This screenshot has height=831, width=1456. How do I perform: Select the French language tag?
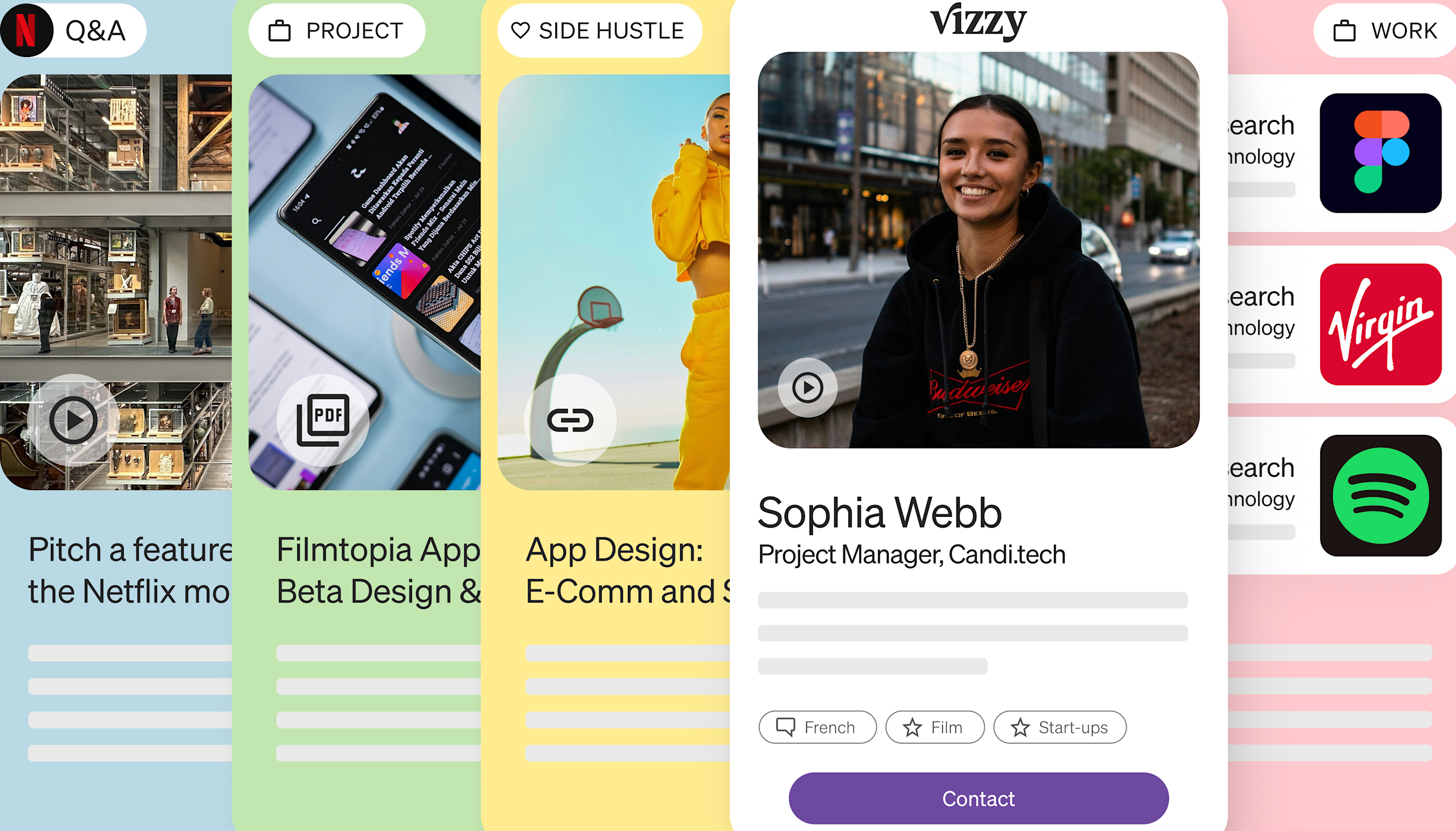coord(817,727)
